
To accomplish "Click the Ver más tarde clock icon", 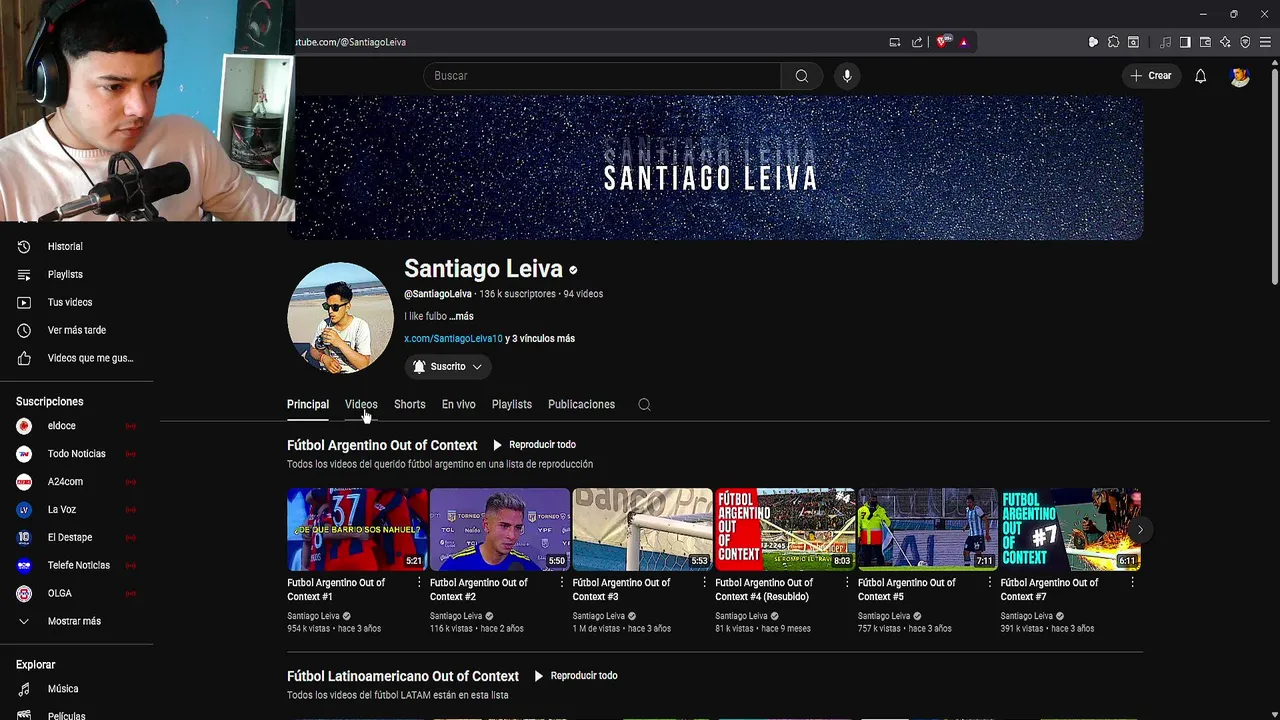I will tap(24, 330).
